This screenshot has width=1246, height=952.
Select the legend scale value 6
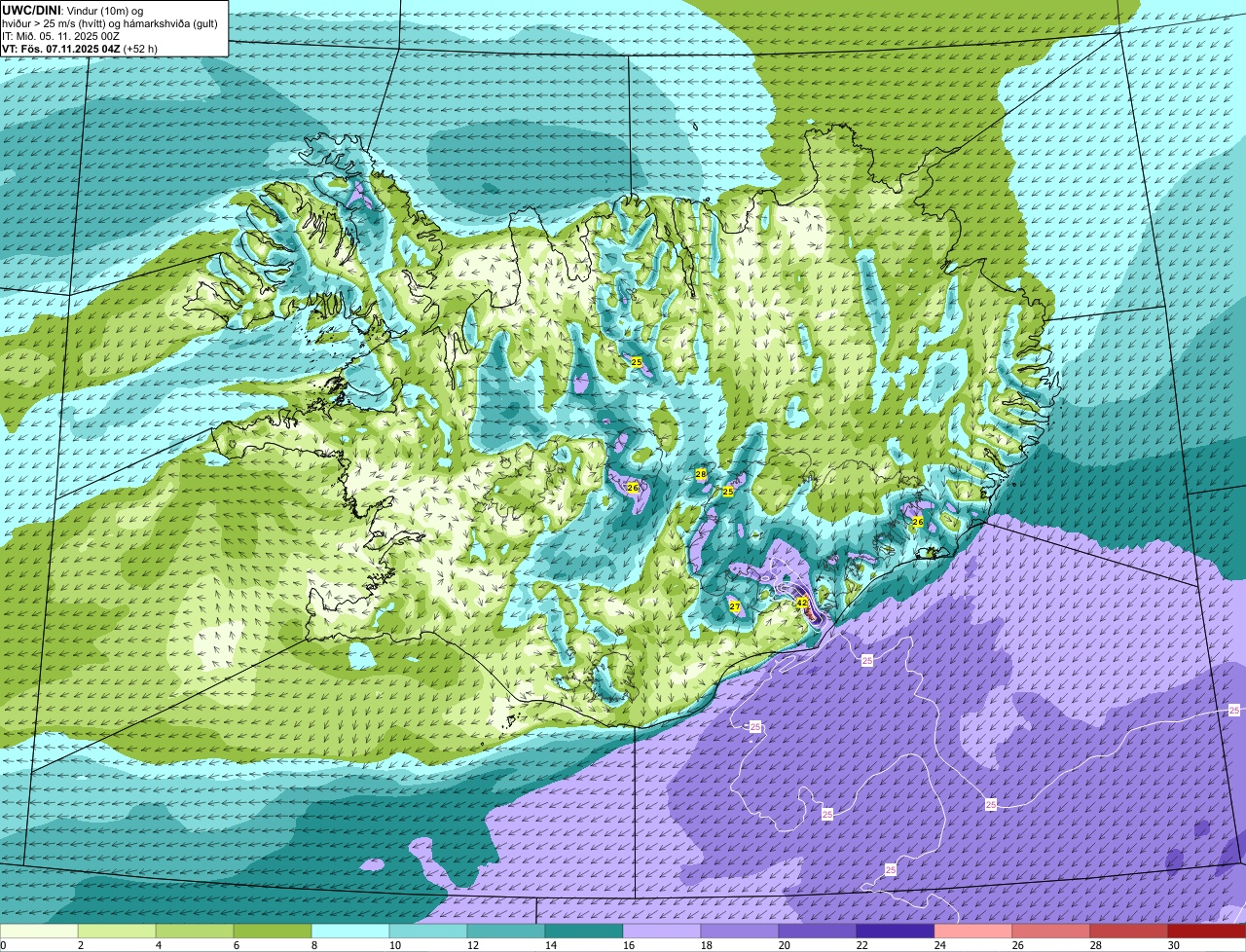coord(236,945)
